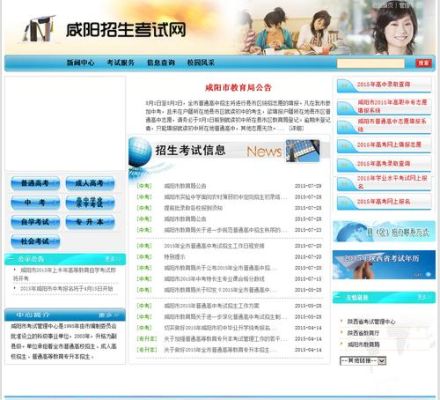Open the 考试服务 menu item

[x=121, y=63]
